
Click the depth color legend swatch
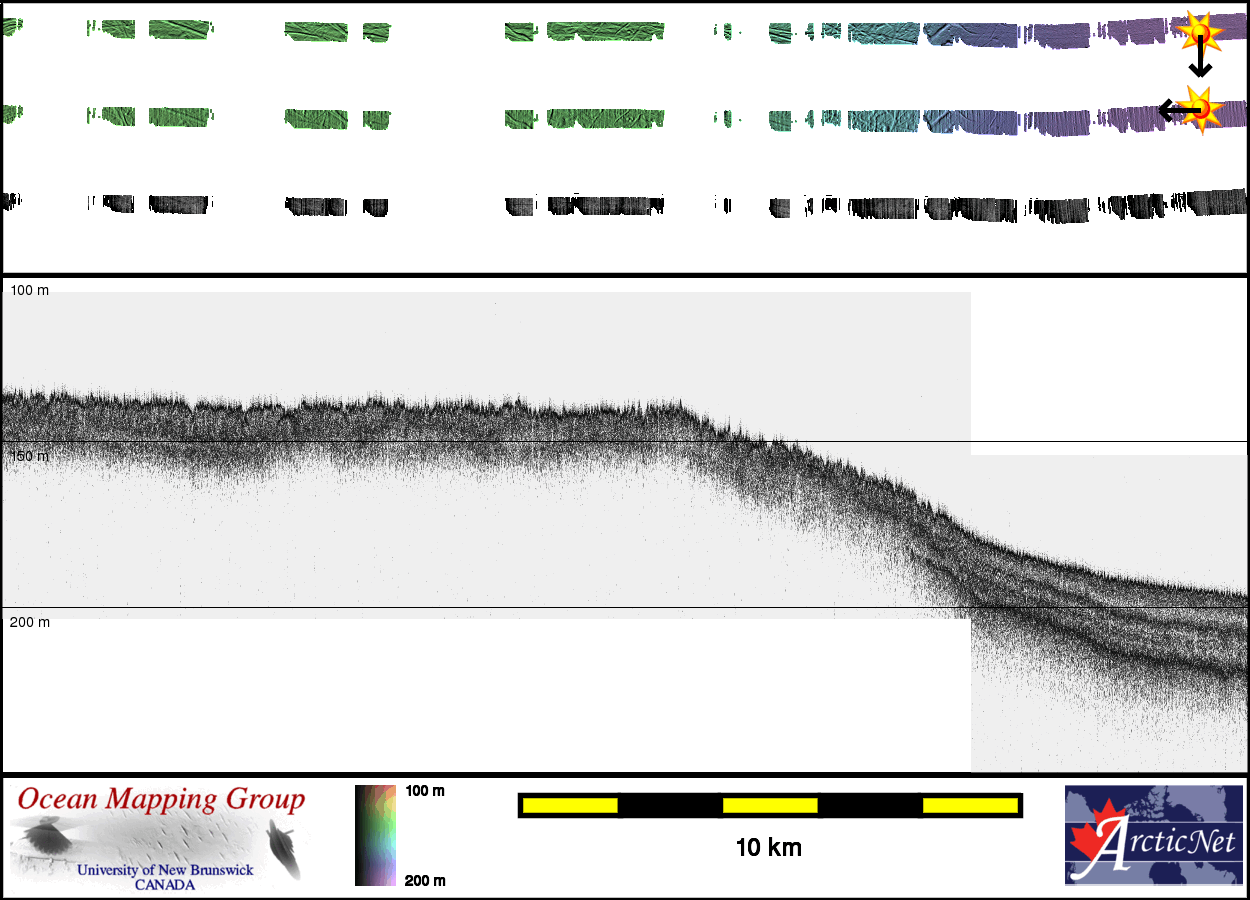pyautogui.click(x=376, y=835)
